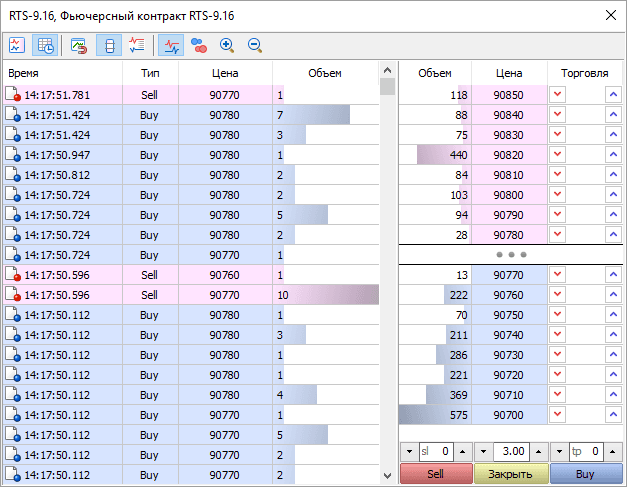Screen dimensions: 627x487
Task: Click red sell arrow at price 90760
Action: click(557, 295)
